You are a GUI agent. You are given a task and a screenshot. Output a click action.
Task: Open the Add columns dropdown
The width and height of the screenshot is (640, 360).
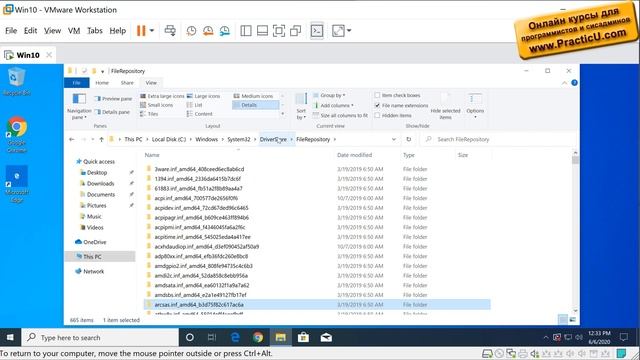[x=333, y=105]
